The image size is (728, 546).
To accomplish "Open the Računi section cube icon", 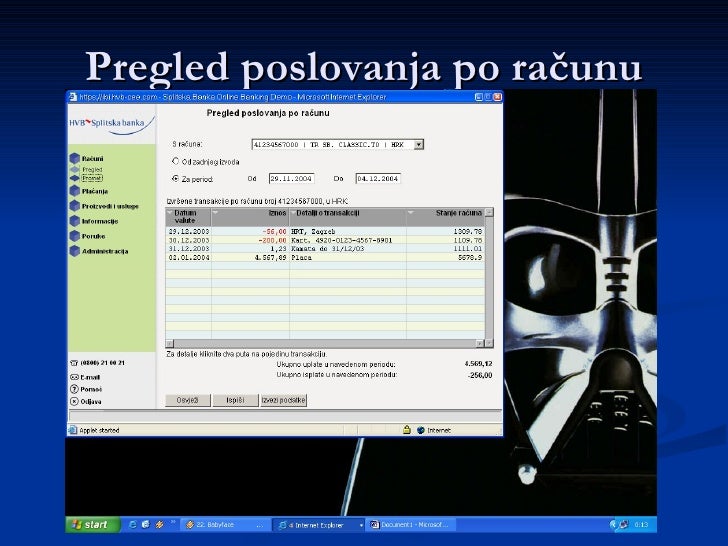I will pyautogui.click(x=75, y=158).
